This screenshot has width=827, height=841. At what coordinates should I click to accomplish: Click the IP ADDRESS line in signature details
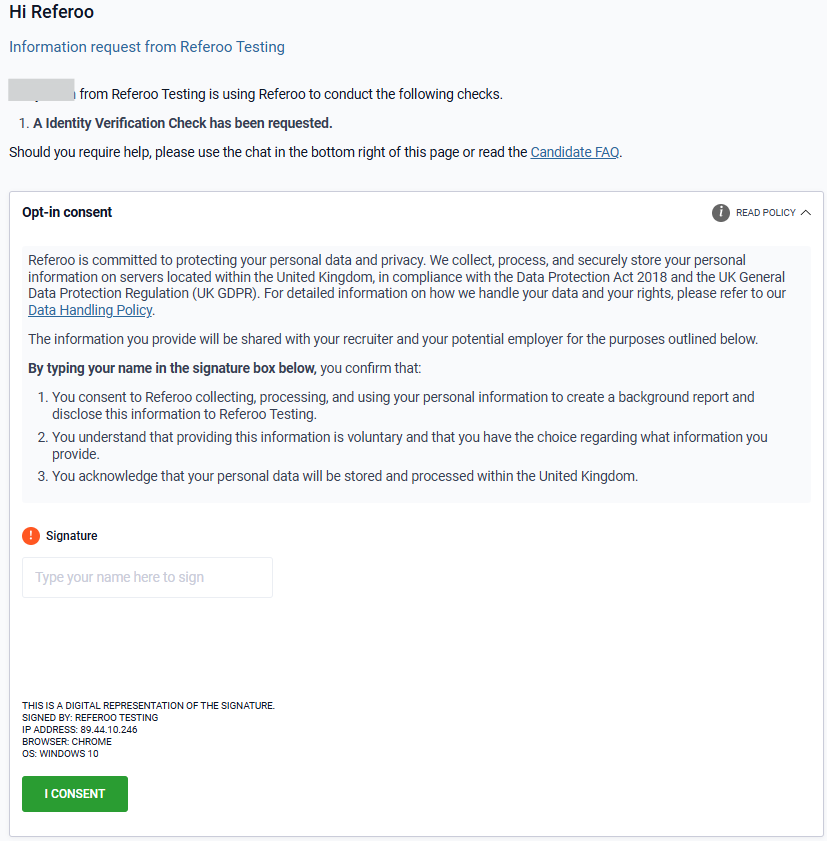tap(80, 730)
